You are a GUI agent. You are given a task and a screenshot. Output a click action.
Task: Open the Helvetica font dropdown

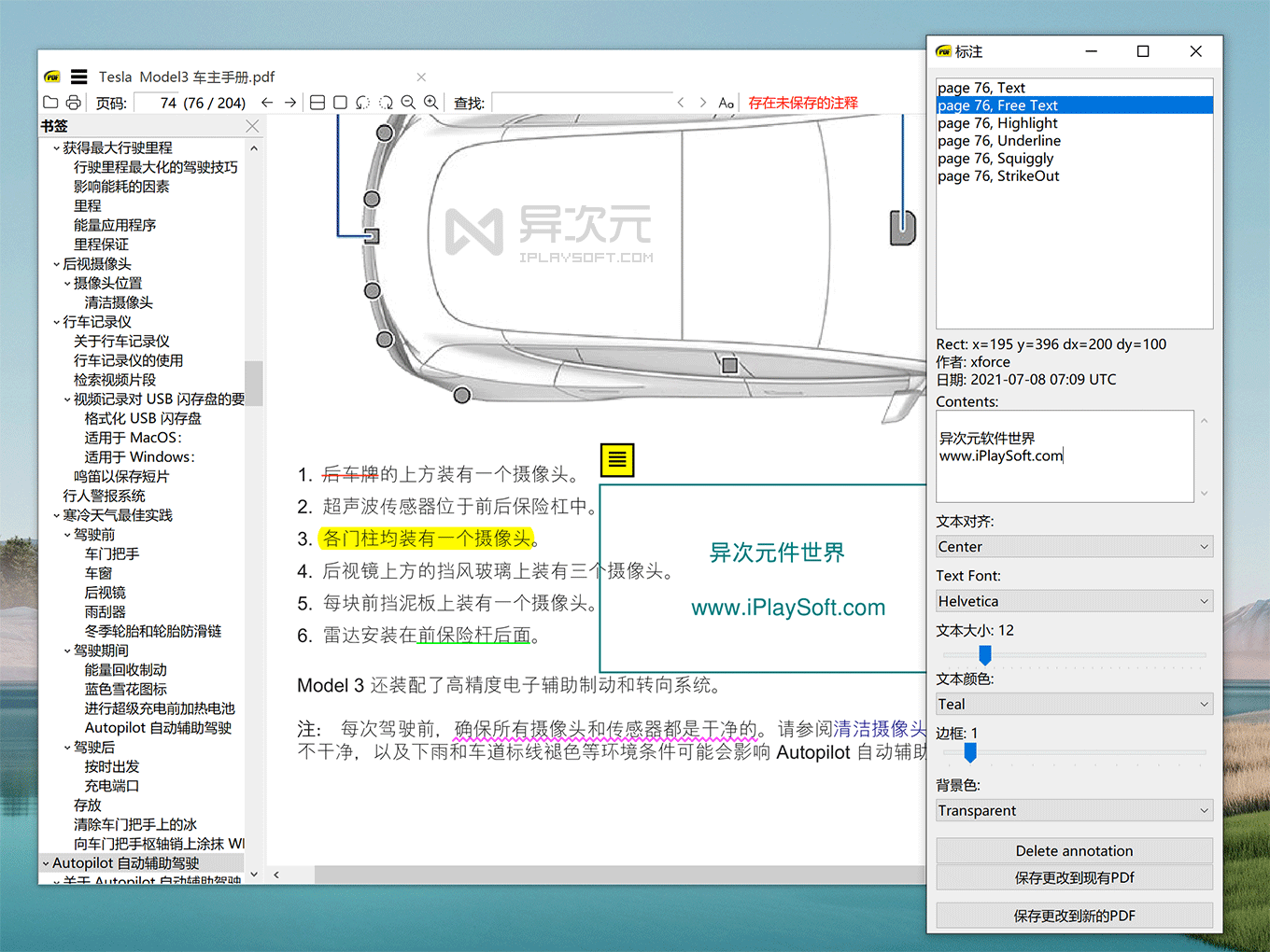1074,602
